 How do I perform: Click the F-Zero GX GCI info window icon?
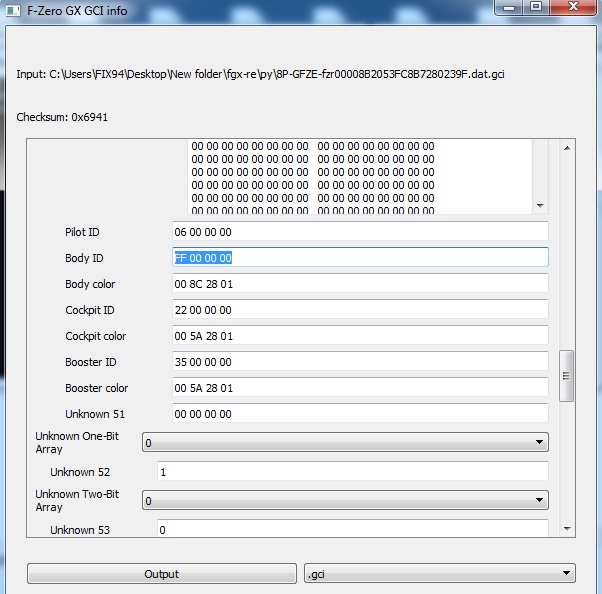tap(13, 11)
